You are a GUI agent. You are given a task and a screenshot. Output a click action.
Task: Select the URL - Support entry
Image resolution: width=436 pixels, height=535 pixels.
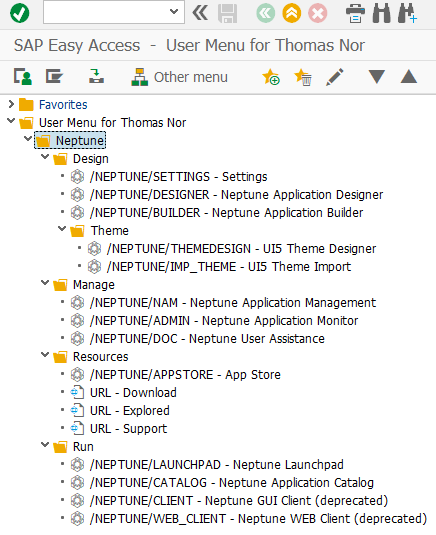click(x=128, y=429)
